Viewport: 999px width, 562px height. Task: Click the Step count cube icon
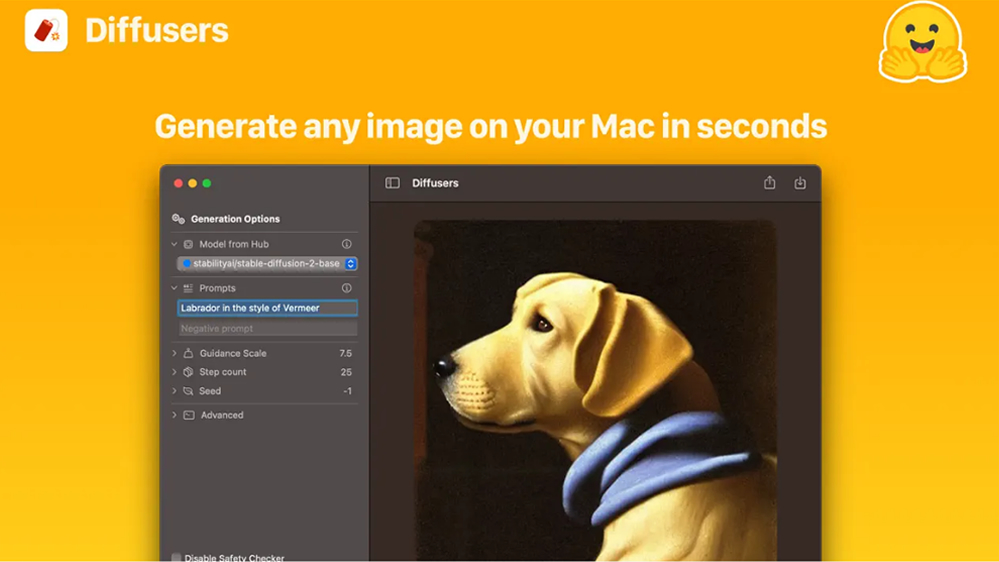tap(189, 371)
